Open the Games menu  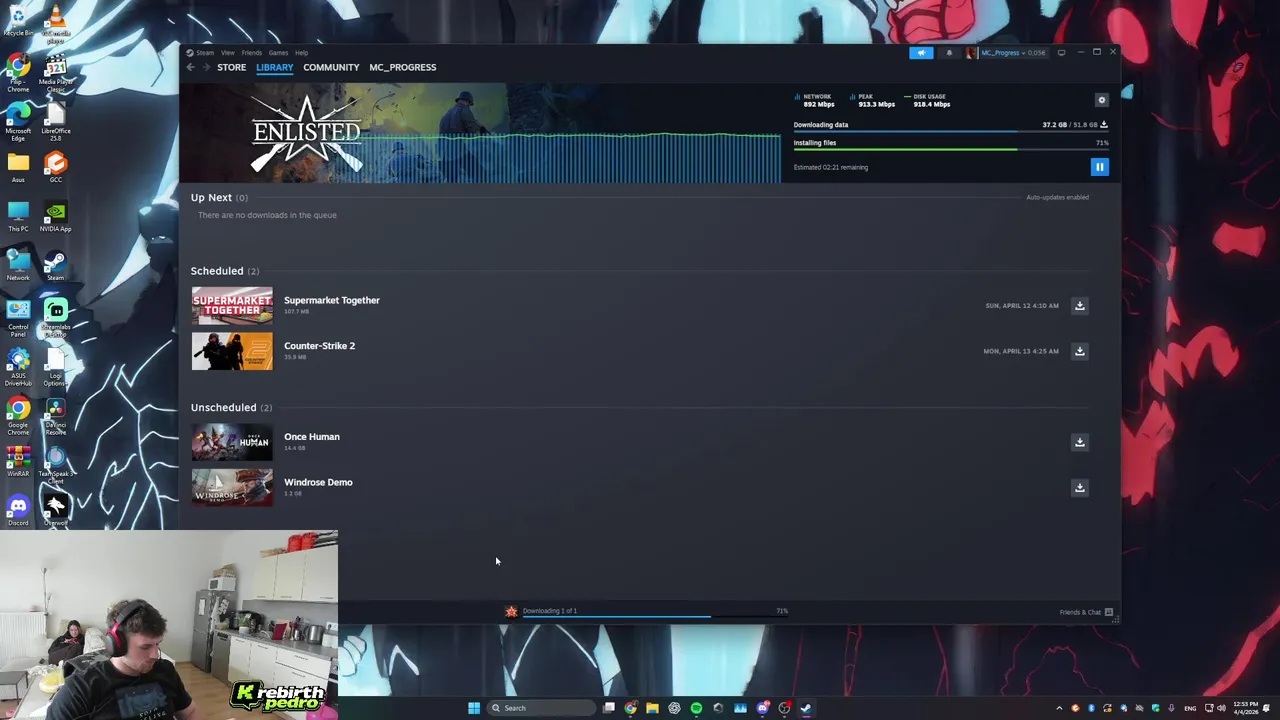(x=278, y=53)
